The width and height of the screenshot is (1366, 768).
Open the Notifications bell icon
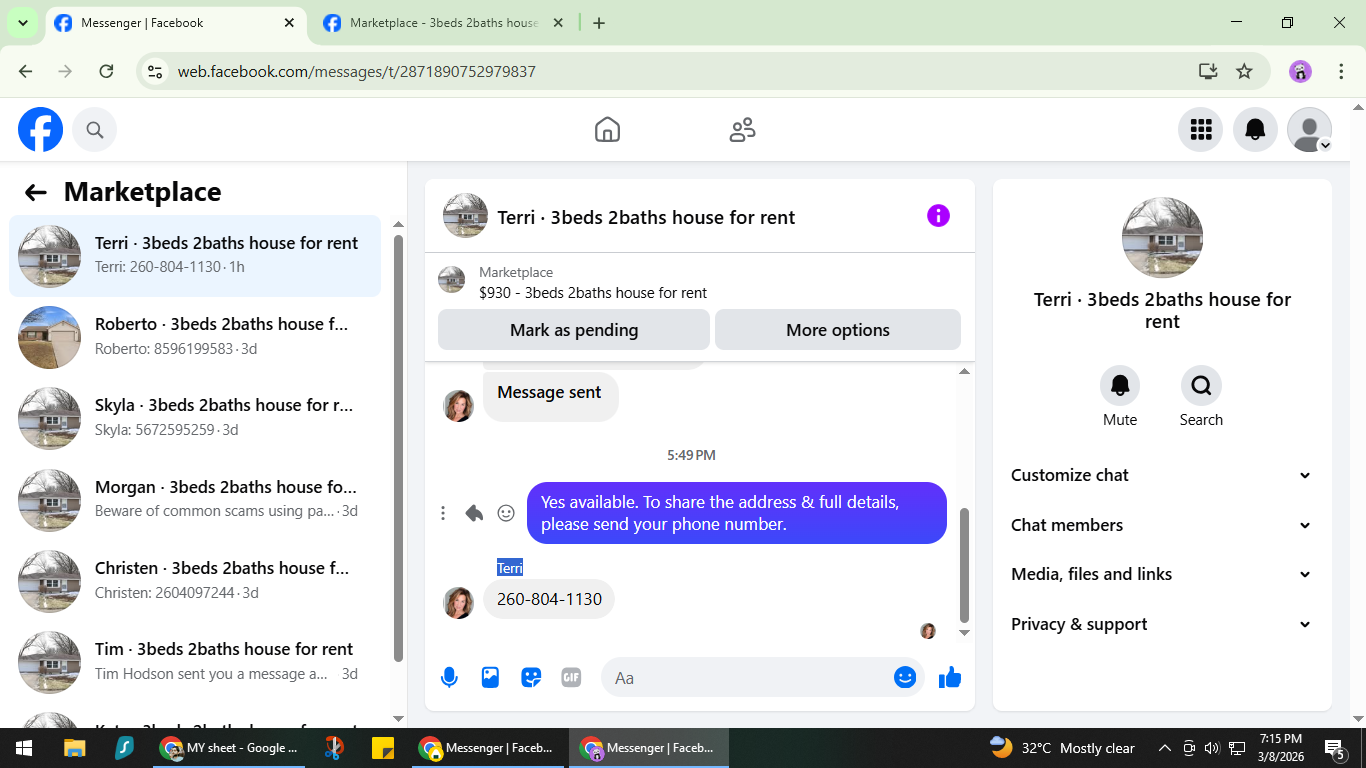tap(1255, 129)
